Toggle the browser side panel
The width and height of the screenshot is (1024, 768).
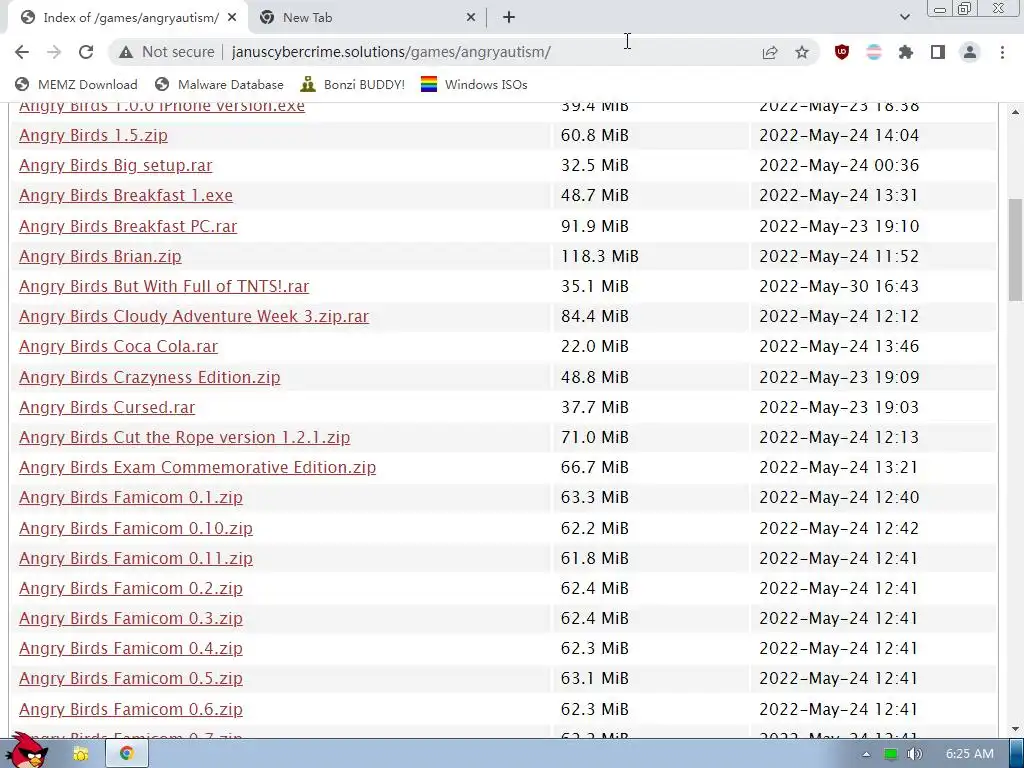[938, 52]
